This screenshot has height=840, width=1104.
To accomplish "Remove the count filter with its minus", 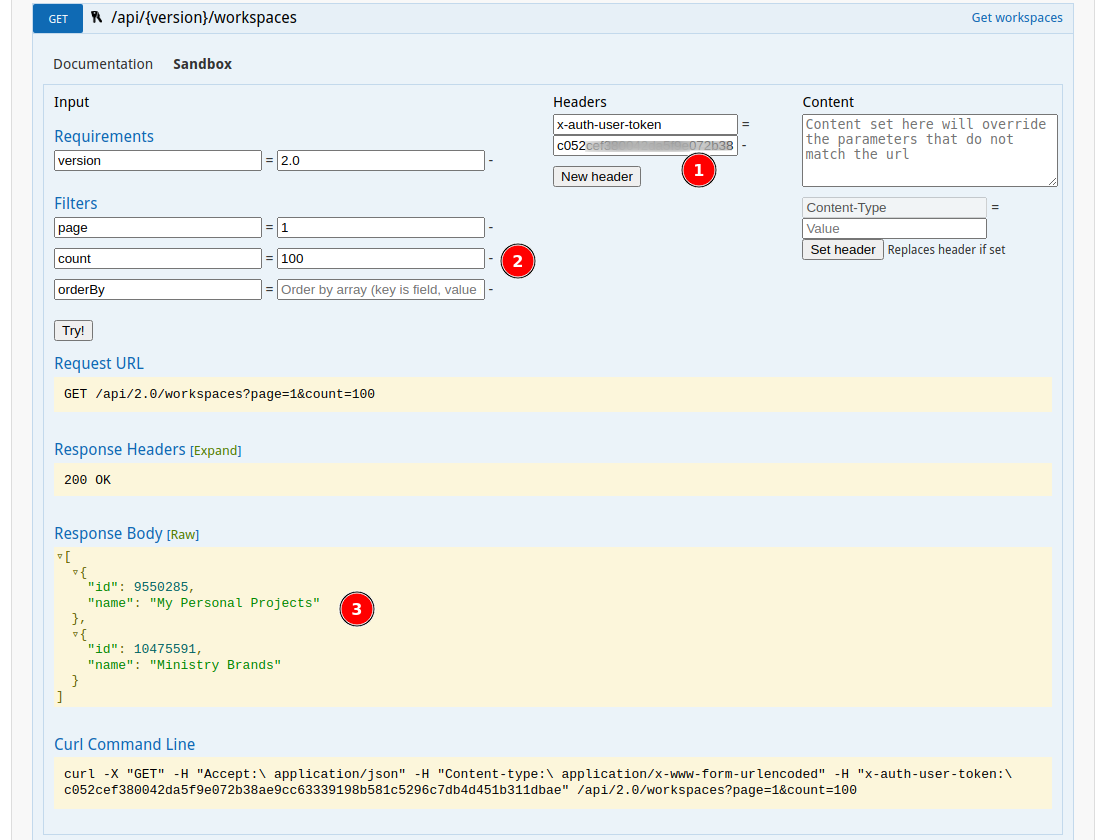I will 491,258.
